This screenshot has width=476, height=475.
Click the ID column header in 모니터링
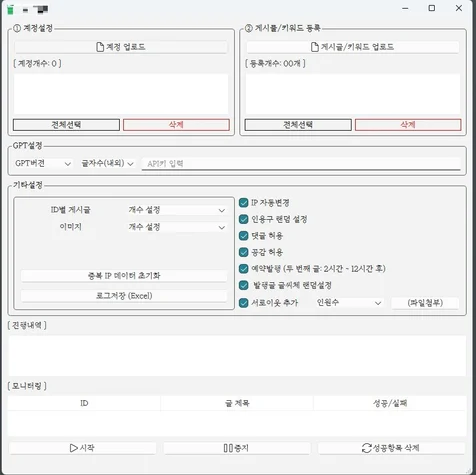pos(84,403)
